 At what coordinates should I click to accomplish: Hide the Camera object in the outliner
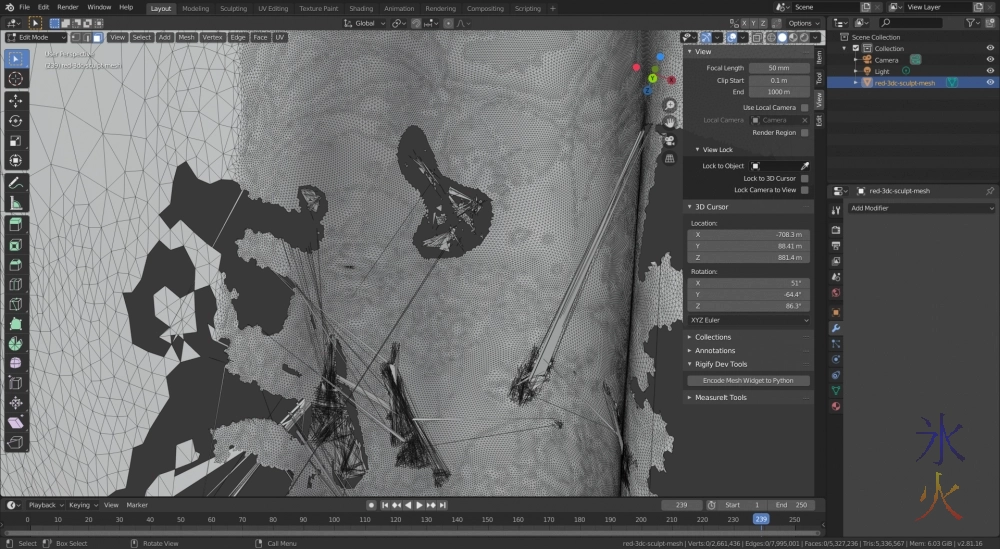coord(990,60)
